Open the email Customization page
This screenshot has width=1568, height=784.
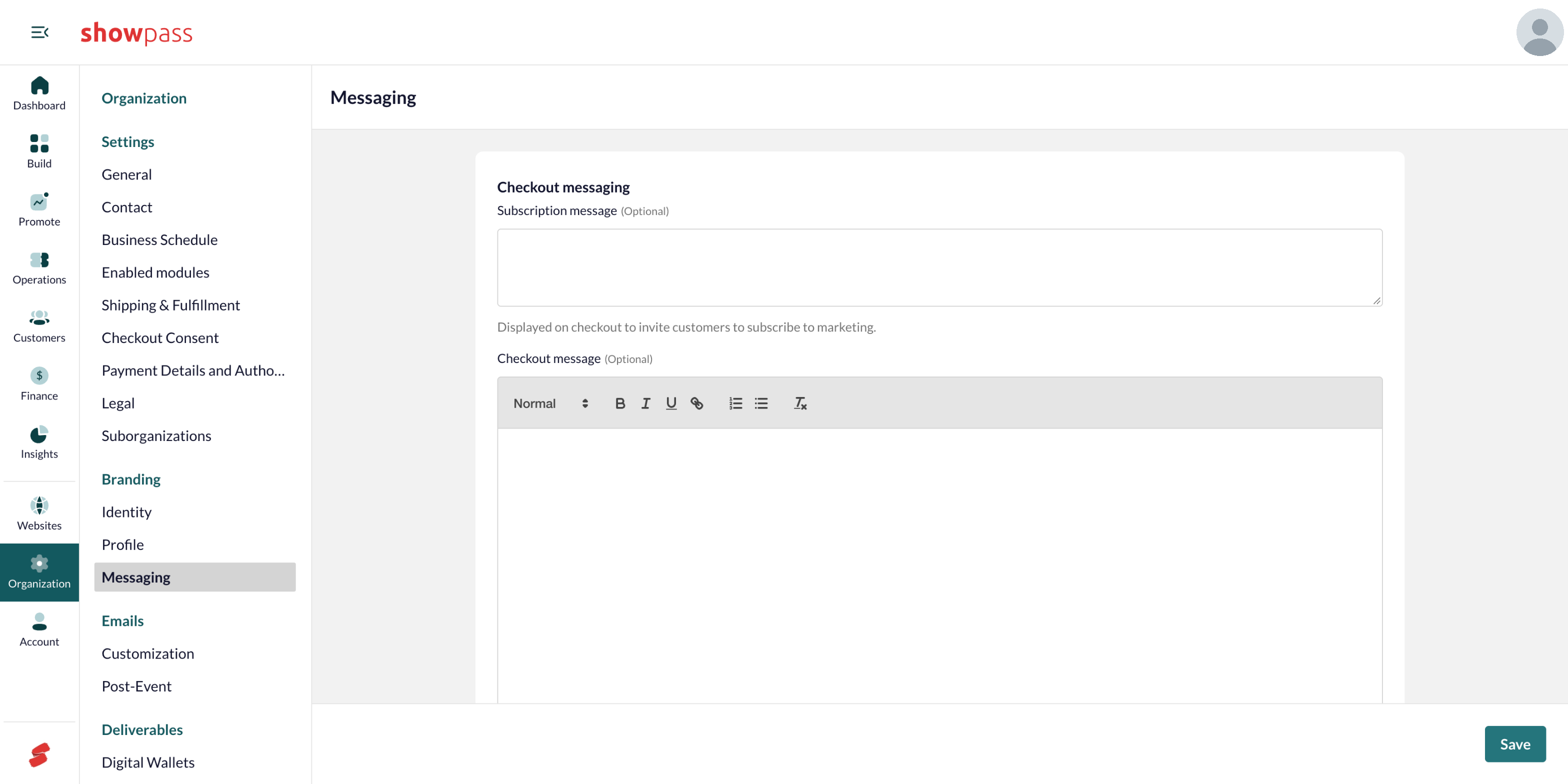[x=148, y=653]
